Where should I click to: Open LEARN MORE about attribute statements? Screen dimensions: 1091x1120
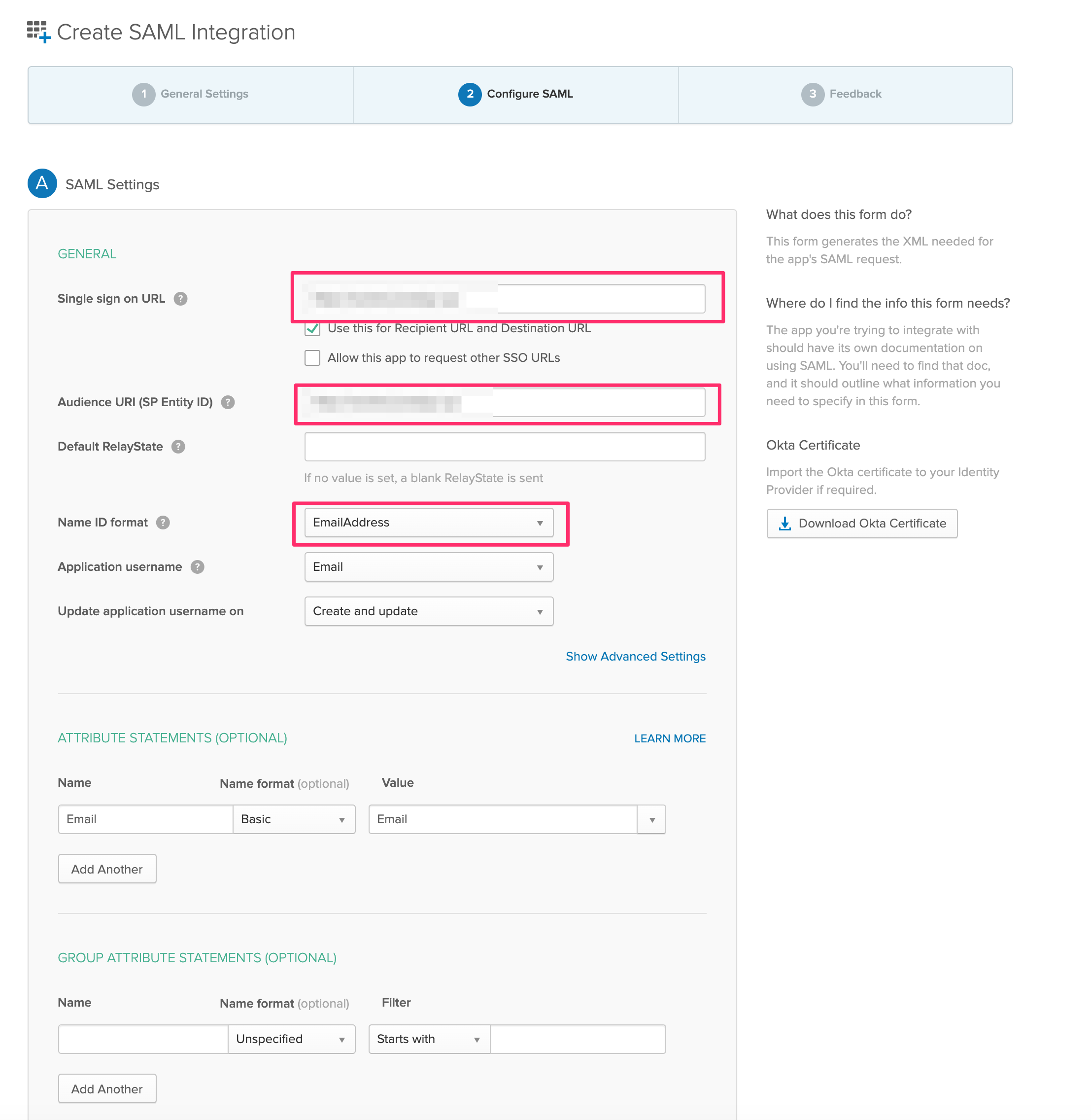(x=670, y=738)
